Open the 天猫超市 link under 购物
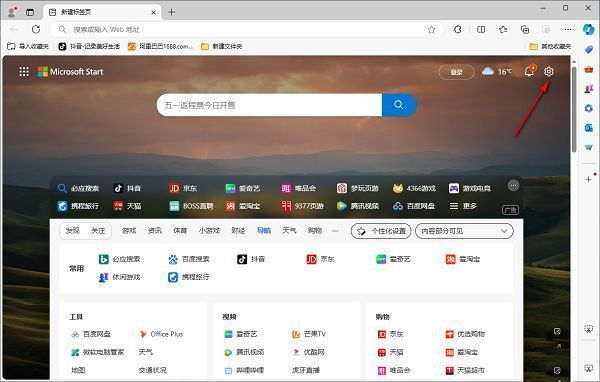 point(465,370)
